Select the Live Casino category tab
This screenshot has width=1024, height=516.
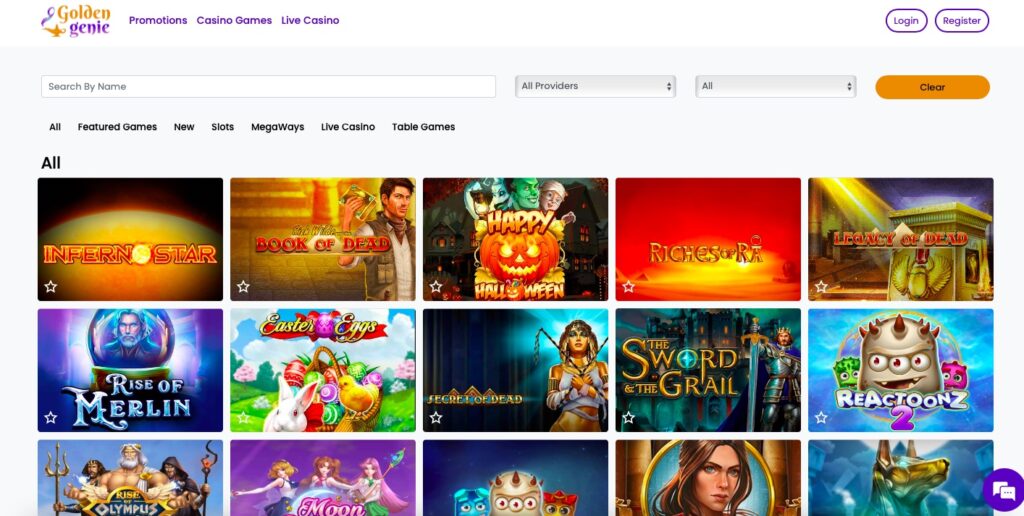[x=348, y=127]
